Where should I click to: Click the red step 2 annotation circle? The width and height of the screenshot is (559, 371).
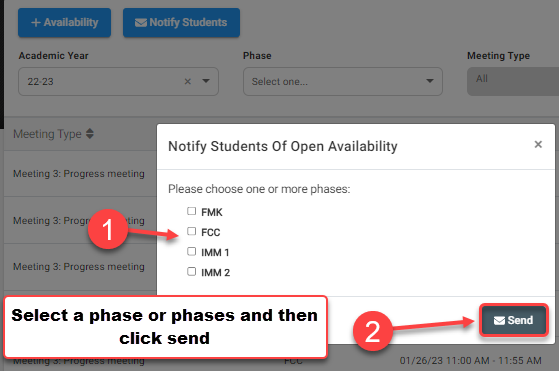coord(373,331)
